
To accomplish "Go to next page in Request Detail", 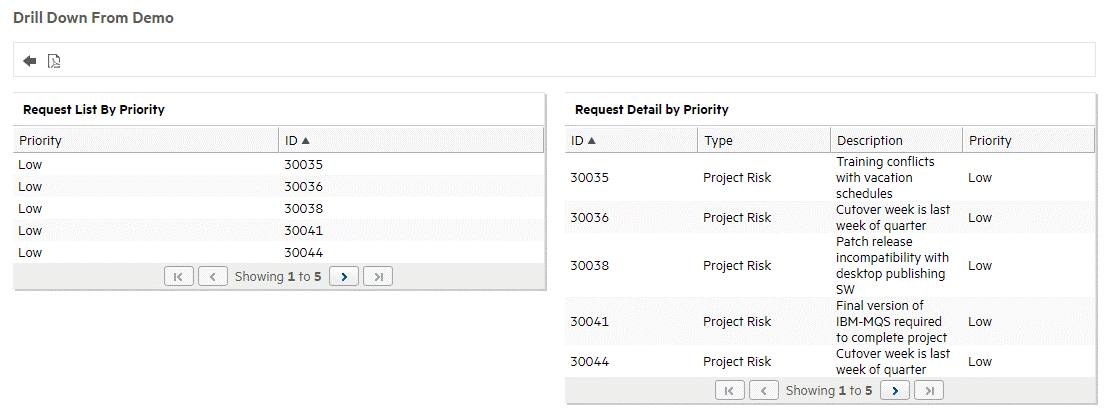I will point(894,390).
